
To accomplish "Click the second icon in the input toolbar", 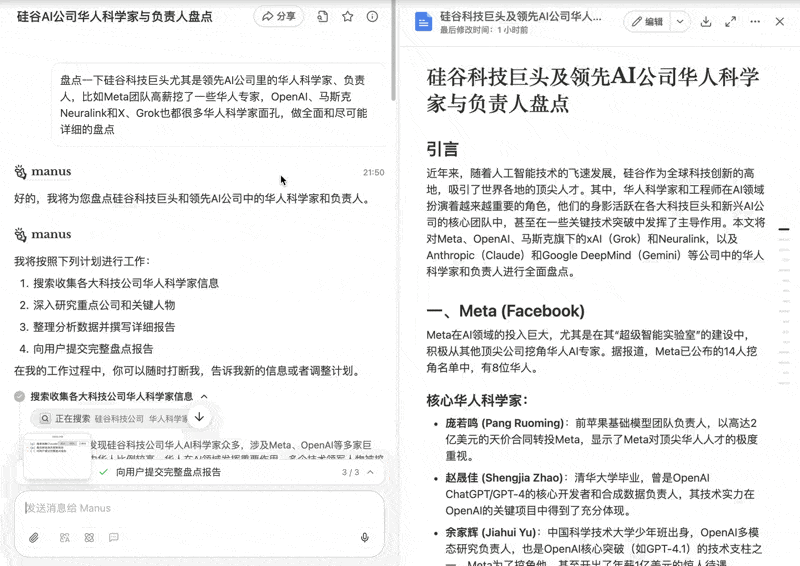I will click(64, 537).
